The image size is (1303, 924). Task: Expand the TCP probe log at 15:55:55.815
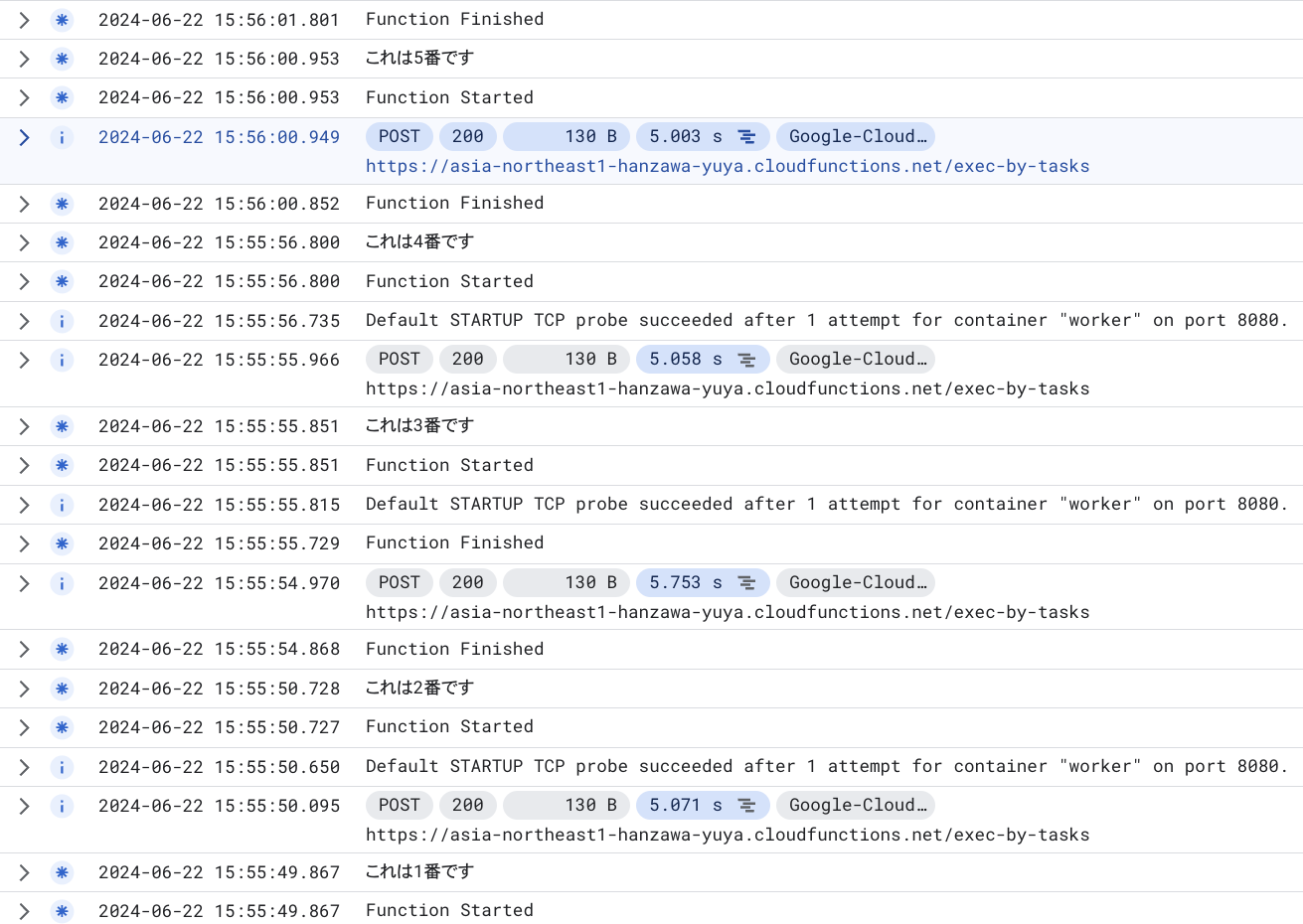24,504
